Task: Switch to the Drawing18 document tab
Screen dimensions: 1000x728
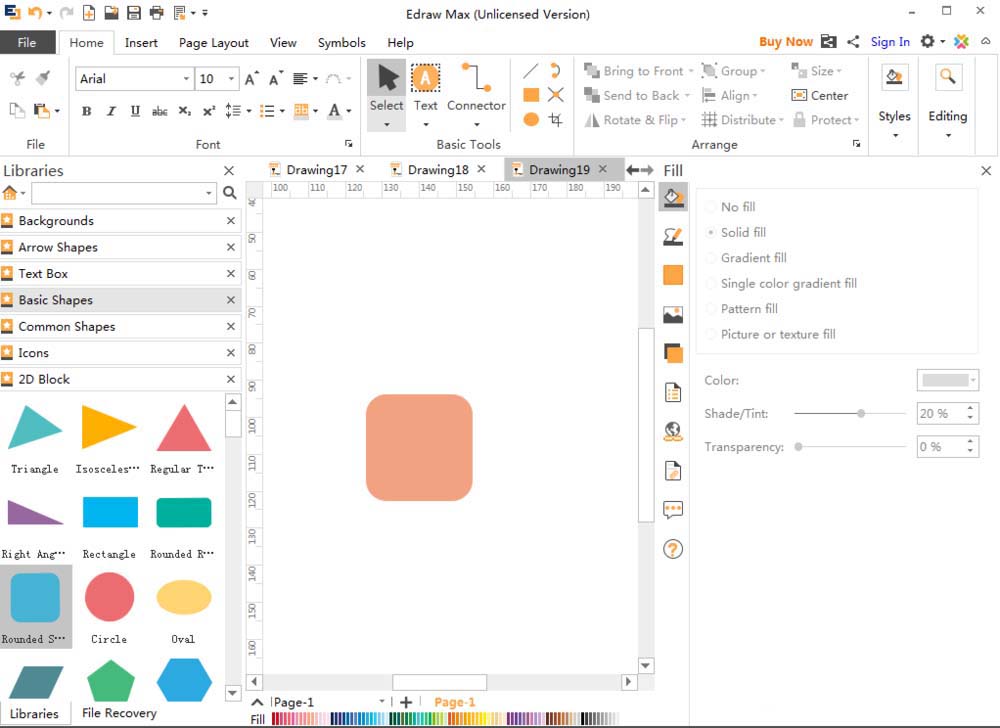Action: 437,170
